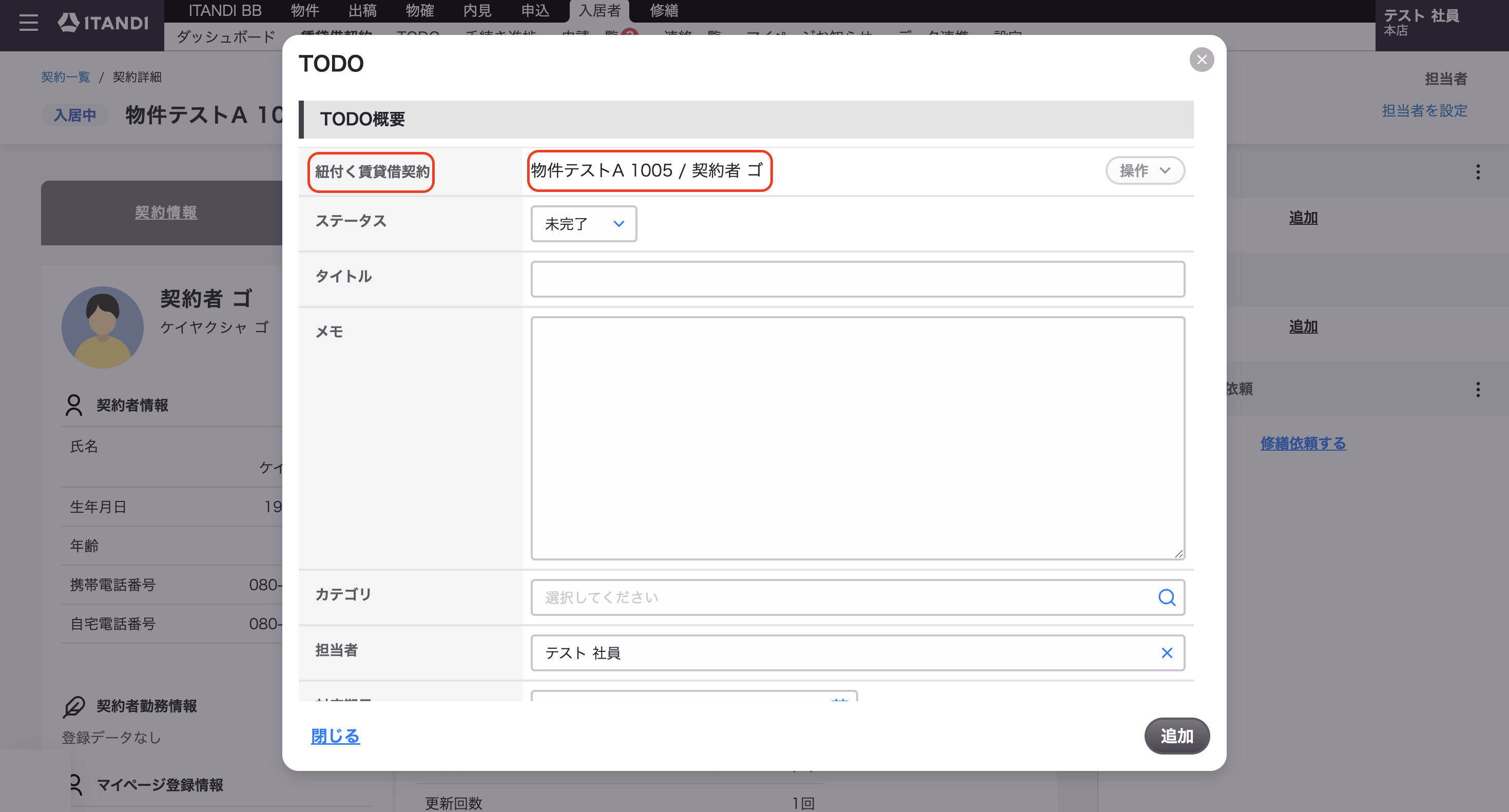
Task: Switch to 物確 tab
Action: [x=419, y=11]
